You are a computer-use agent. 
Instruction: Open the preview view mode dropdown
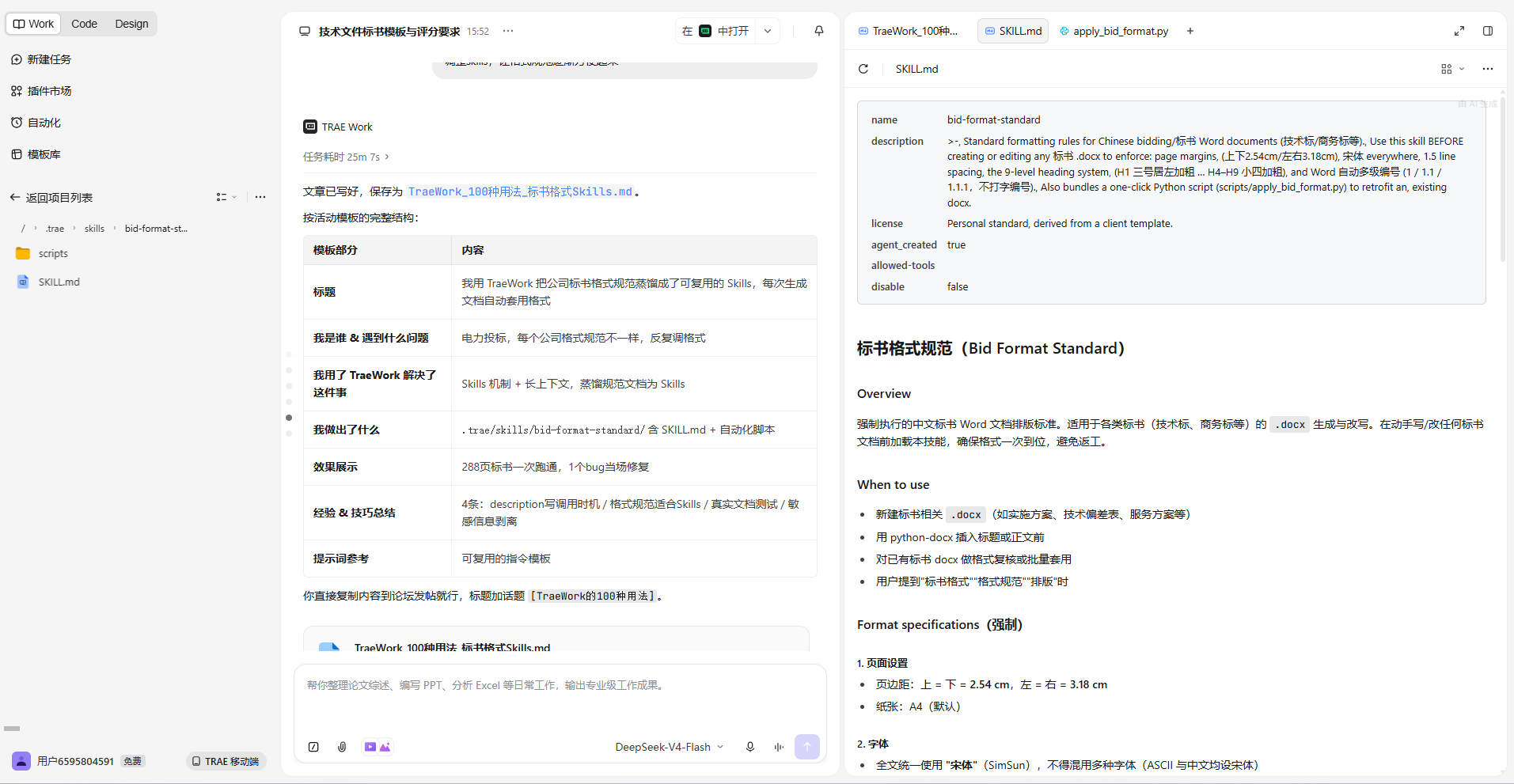(x=1452, y=69)
